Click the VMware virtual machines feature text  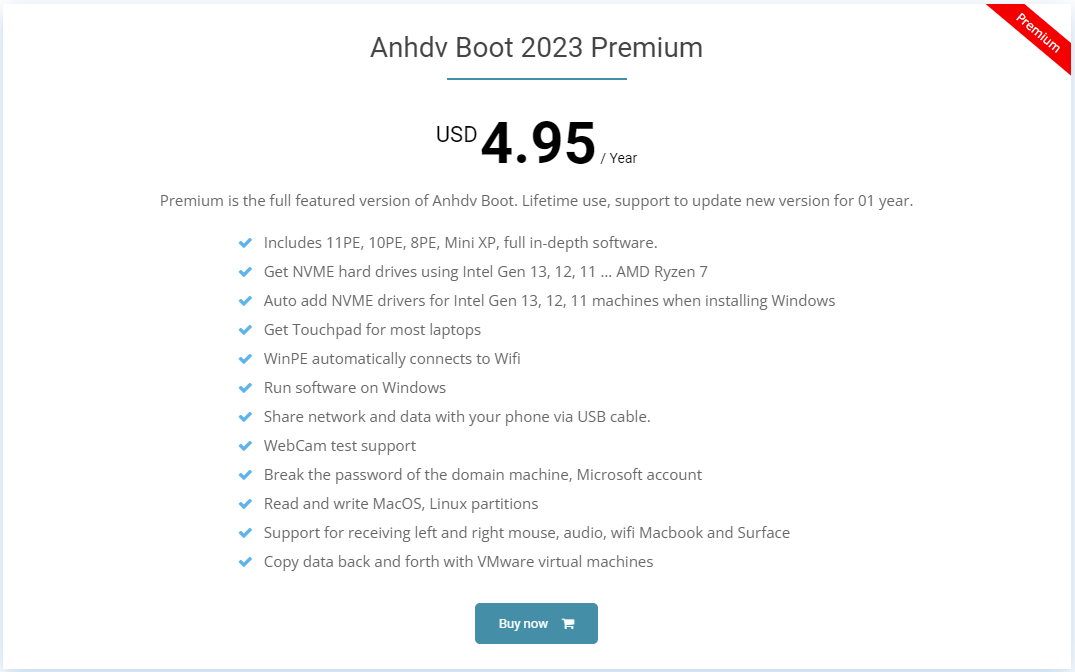(x=458, y=562)
